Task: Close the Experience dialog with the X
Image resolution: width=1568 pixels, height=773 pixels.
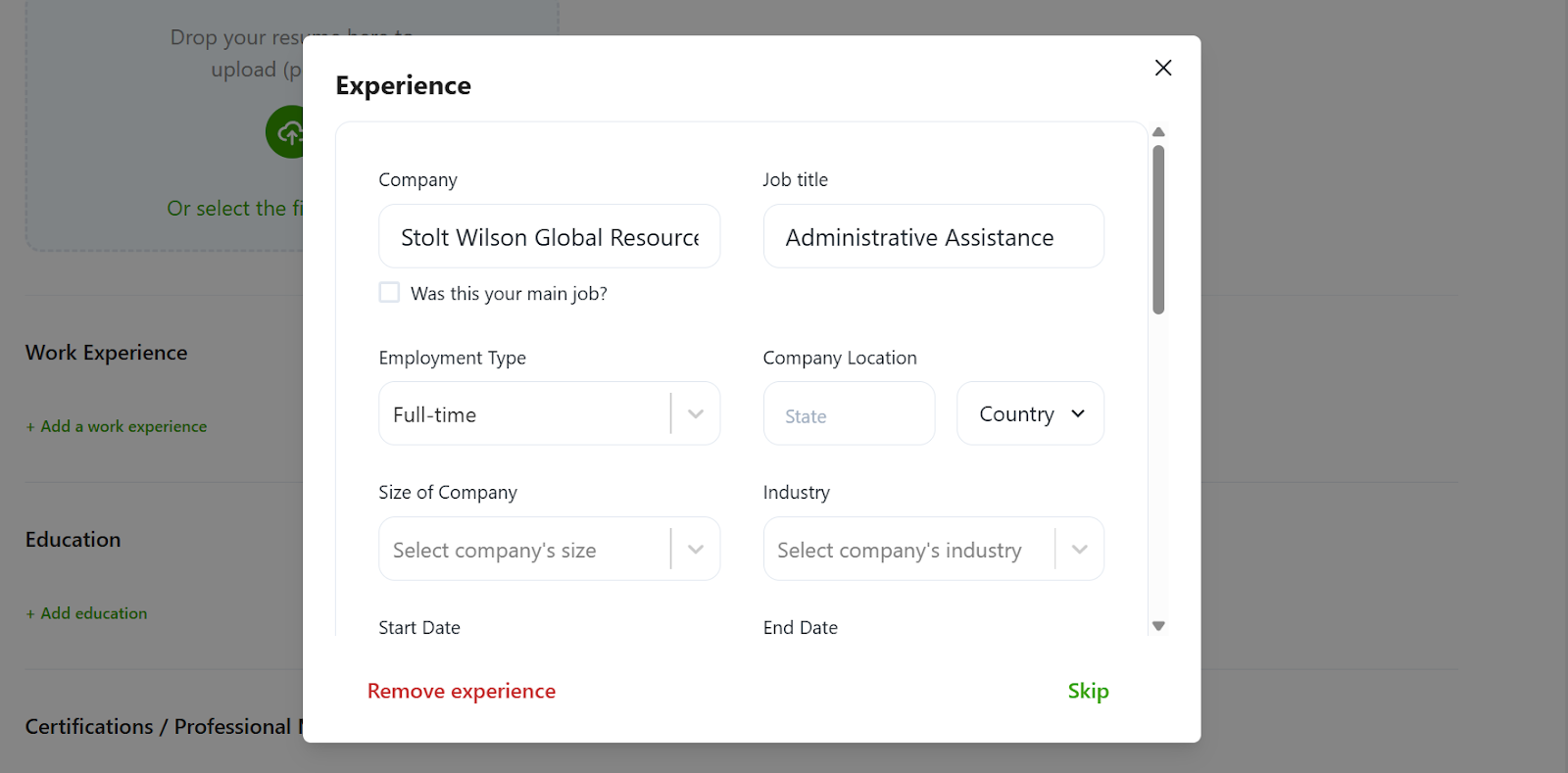Action: [x=1162, y=68]
